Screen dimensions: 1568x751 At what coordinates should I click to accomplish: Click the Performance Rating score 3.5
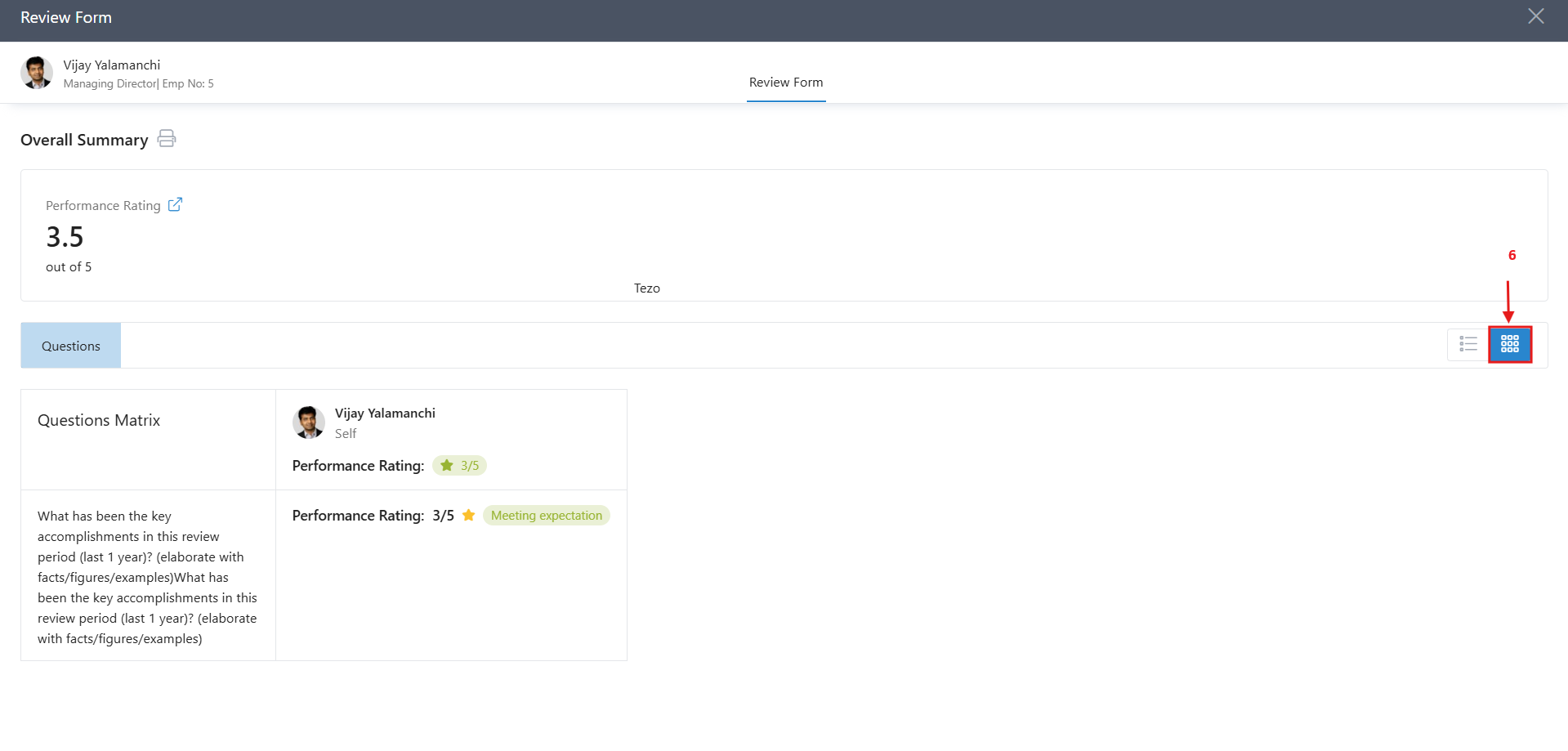(64, 237)
